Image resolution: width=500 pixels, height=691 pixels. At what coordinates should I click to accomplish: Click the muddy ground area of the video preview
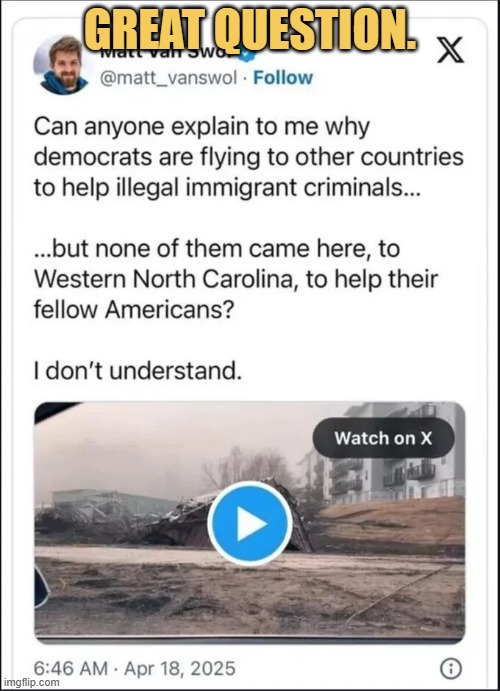click(x=249, y=593)
